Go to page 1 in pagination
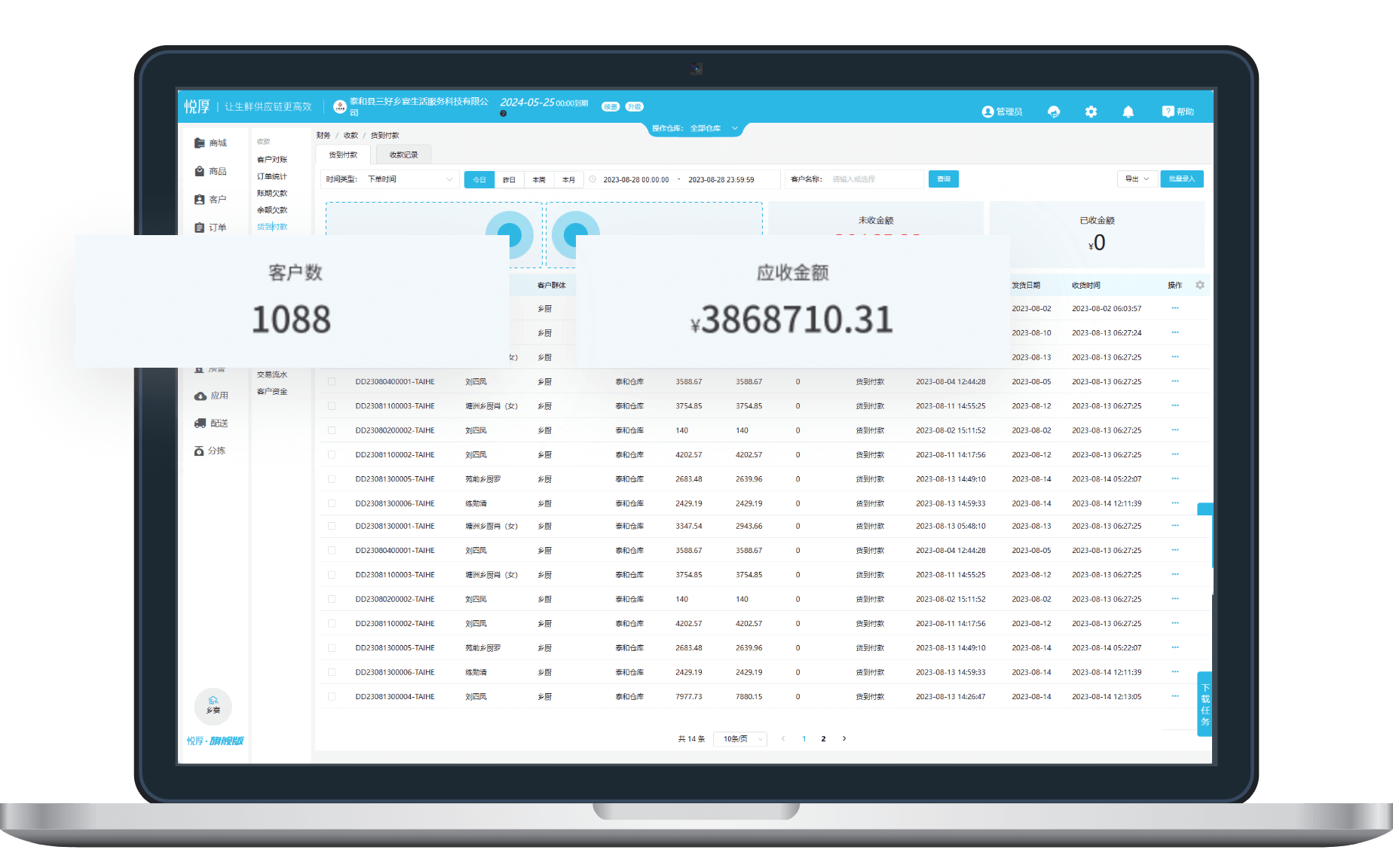Image resolution: width=1399 pixels, height=868 pixels. pyautogui.click(x=804, y=738)
